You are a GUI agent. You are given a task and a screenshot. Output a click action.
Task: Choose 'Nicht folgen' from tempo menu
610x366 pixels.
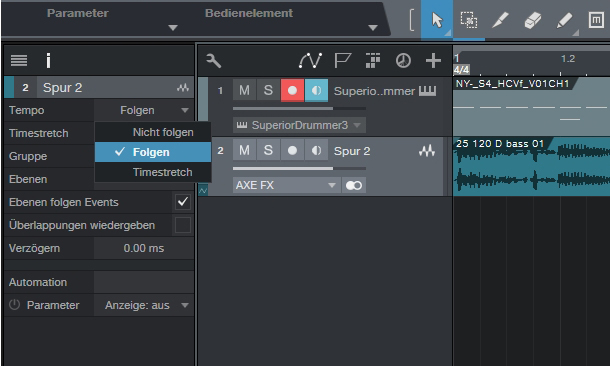(153, 132)
